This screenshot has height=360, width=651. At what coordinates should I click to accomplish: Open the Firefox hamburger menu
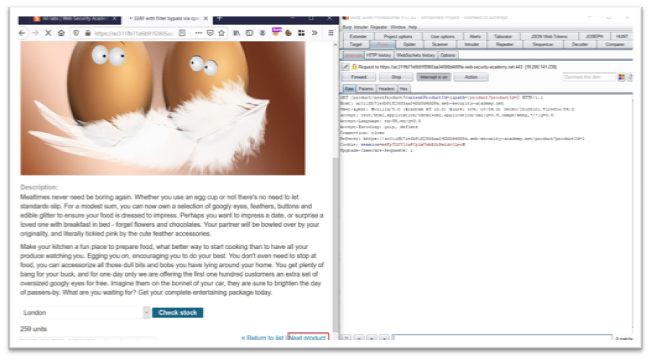click(x=331, y=33)
